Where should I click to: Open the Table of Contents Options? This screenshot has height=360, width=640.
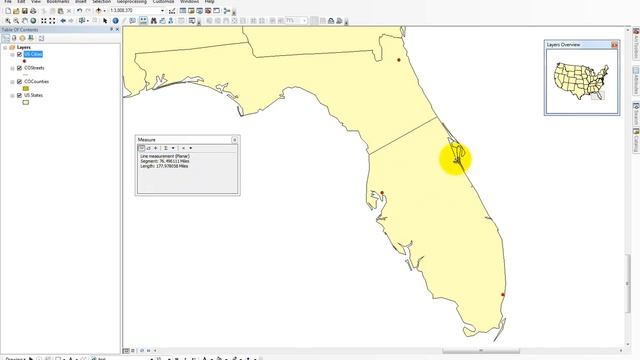coord(41,38)
